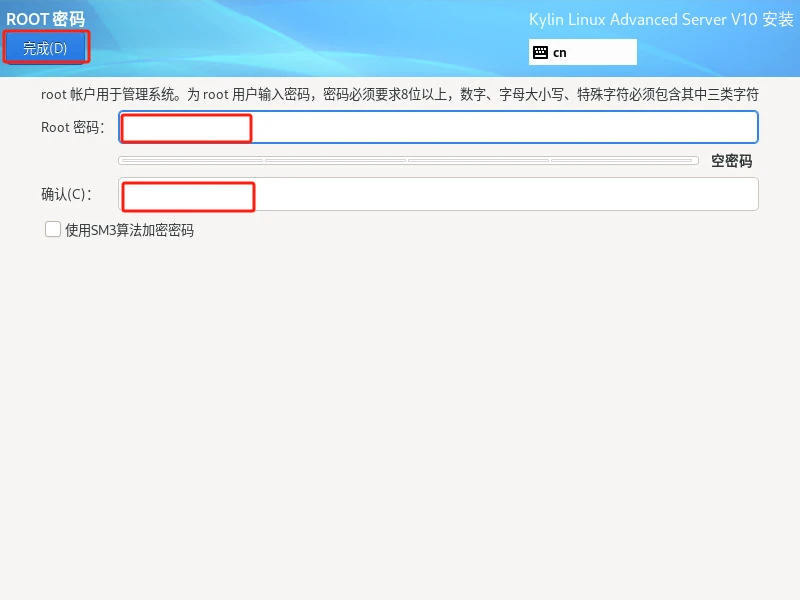Click the 空密码 strength label
Screen dimensions: 800x600
(732, 161)
